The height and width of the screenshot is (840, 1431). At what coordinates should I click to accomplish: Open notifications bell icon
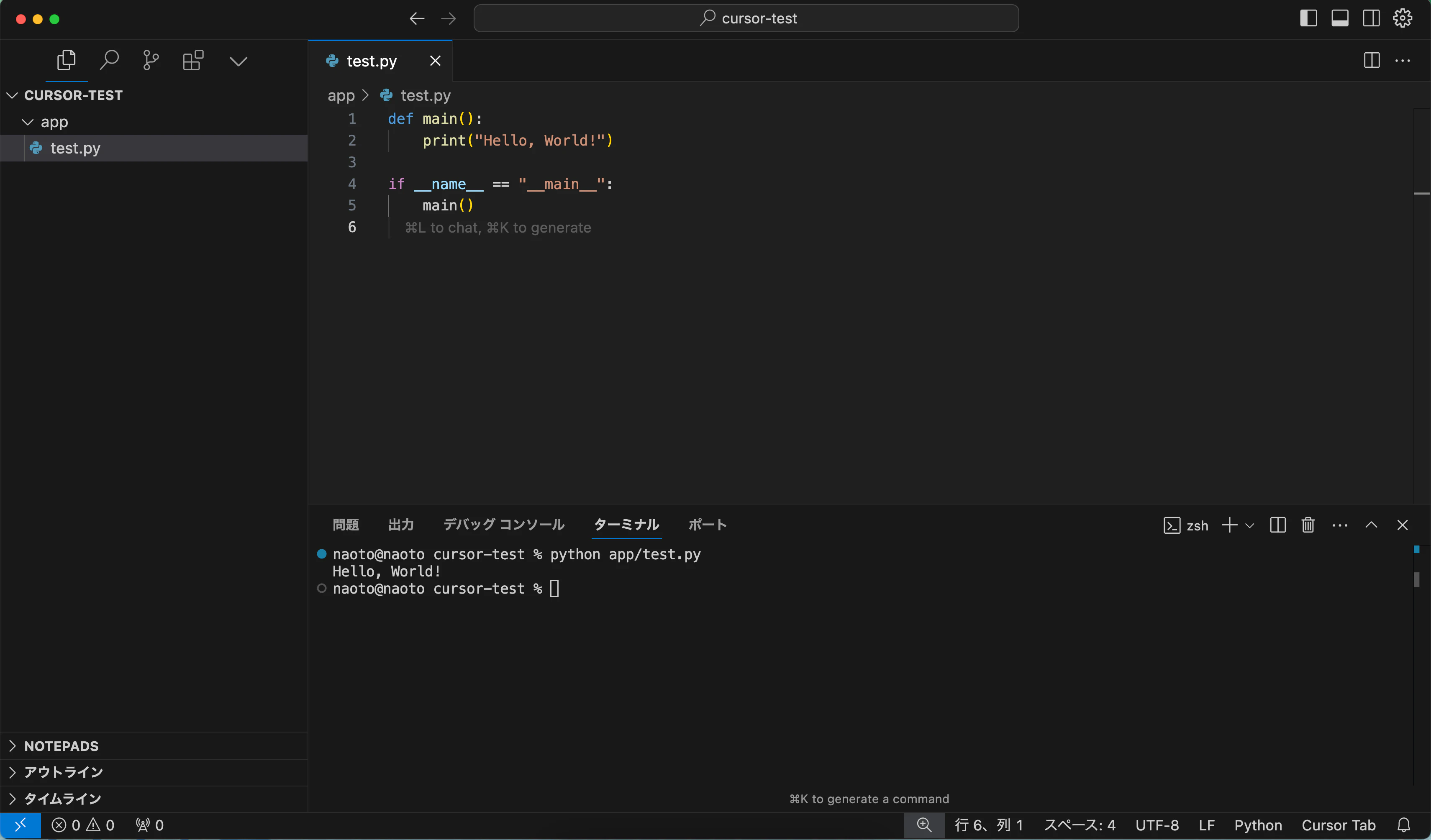pos(1403,825)
